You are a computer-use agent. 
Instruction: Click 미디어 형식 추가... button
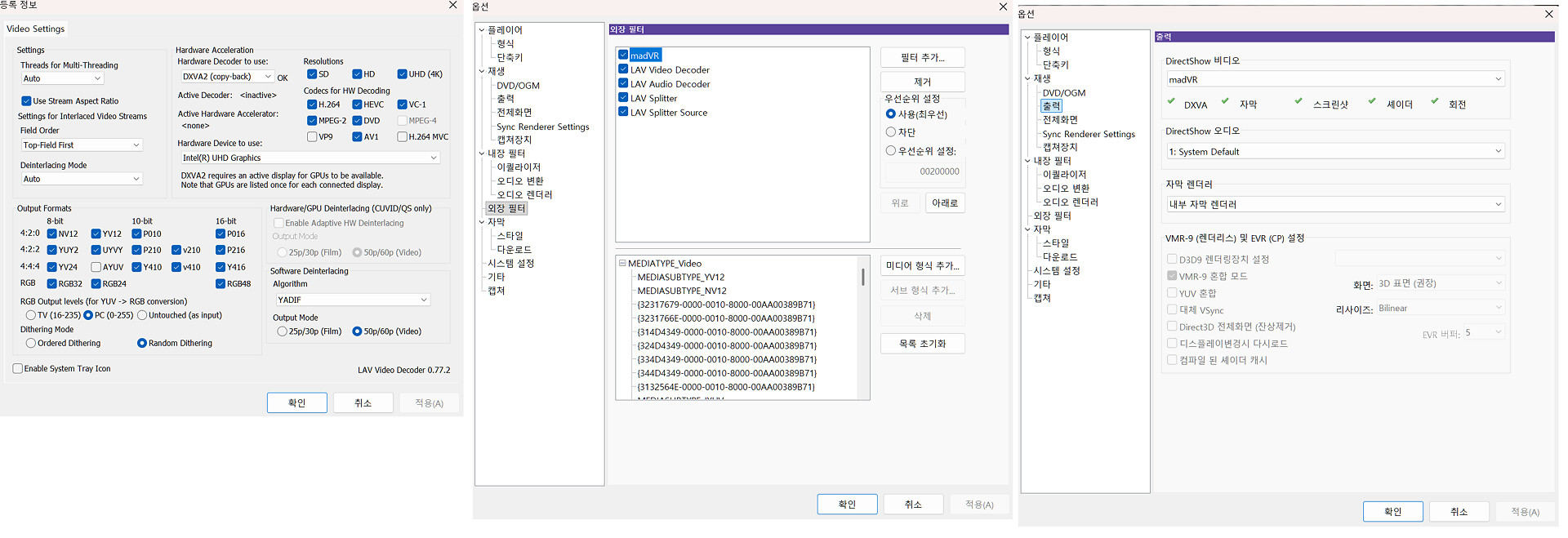click(923, 265)
